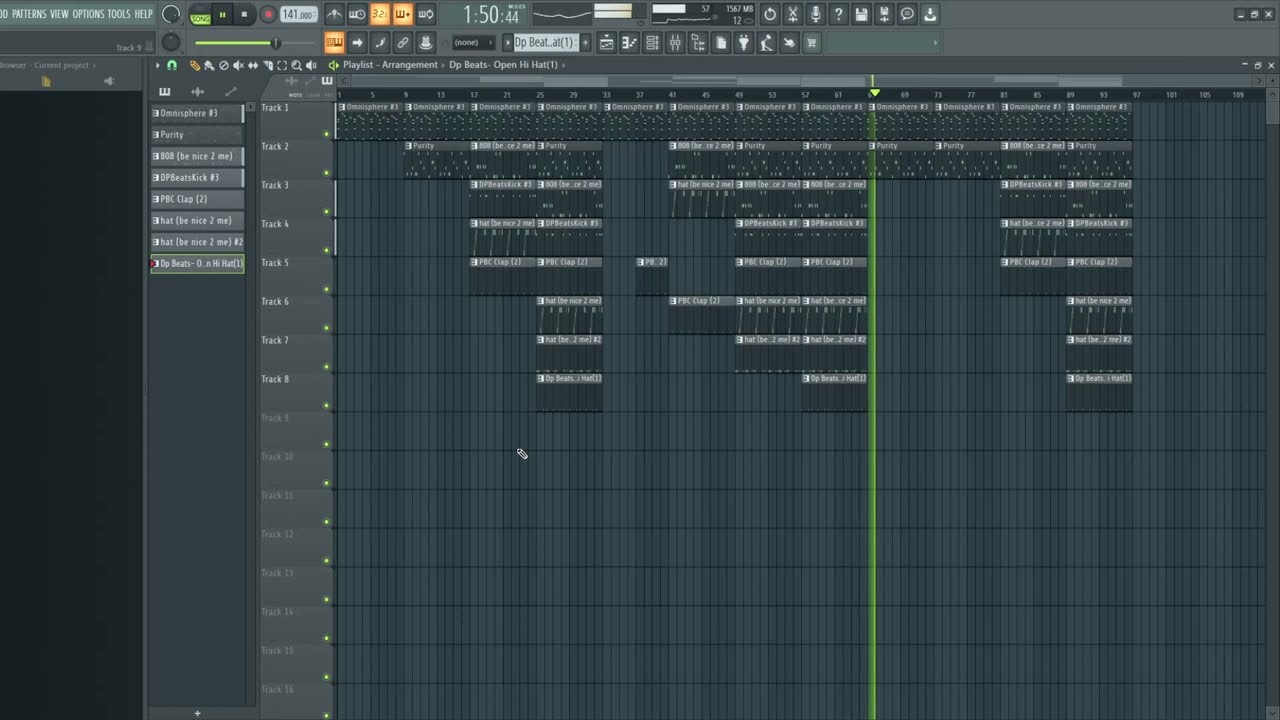Select PBC Clap (2) in the picker
The height and width of the screenshot is (720, 1280).
coord(197,199)
